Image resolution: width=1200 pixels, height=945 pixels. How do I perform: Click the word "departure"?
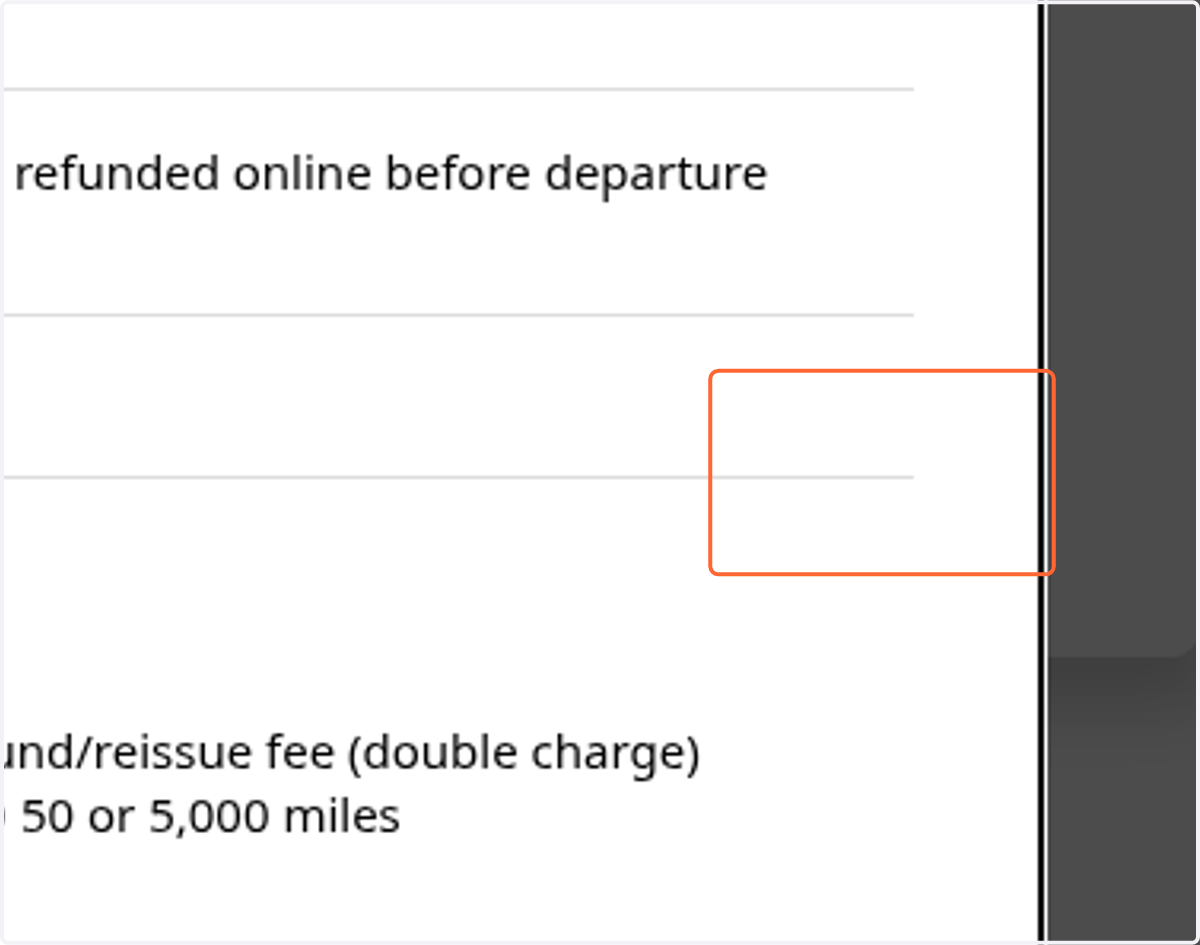[x=656, y=176]
